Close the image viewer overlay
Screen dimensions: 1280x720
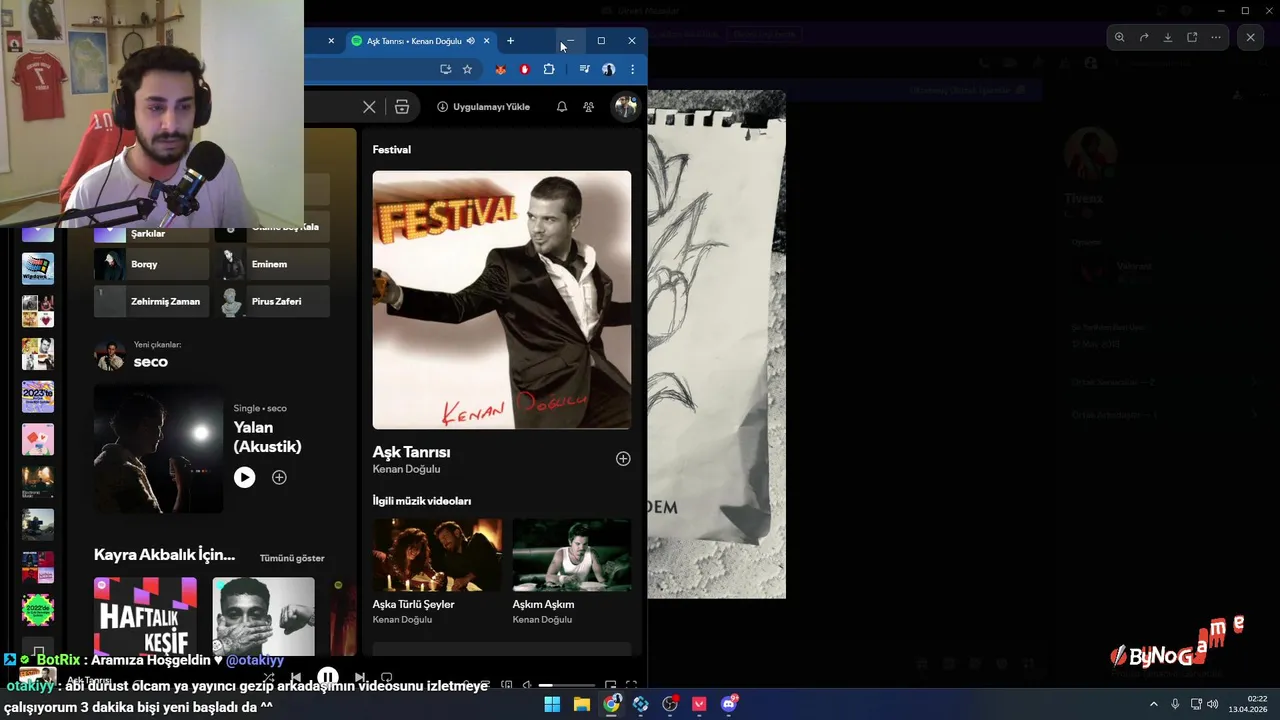tap(1250, 37)
